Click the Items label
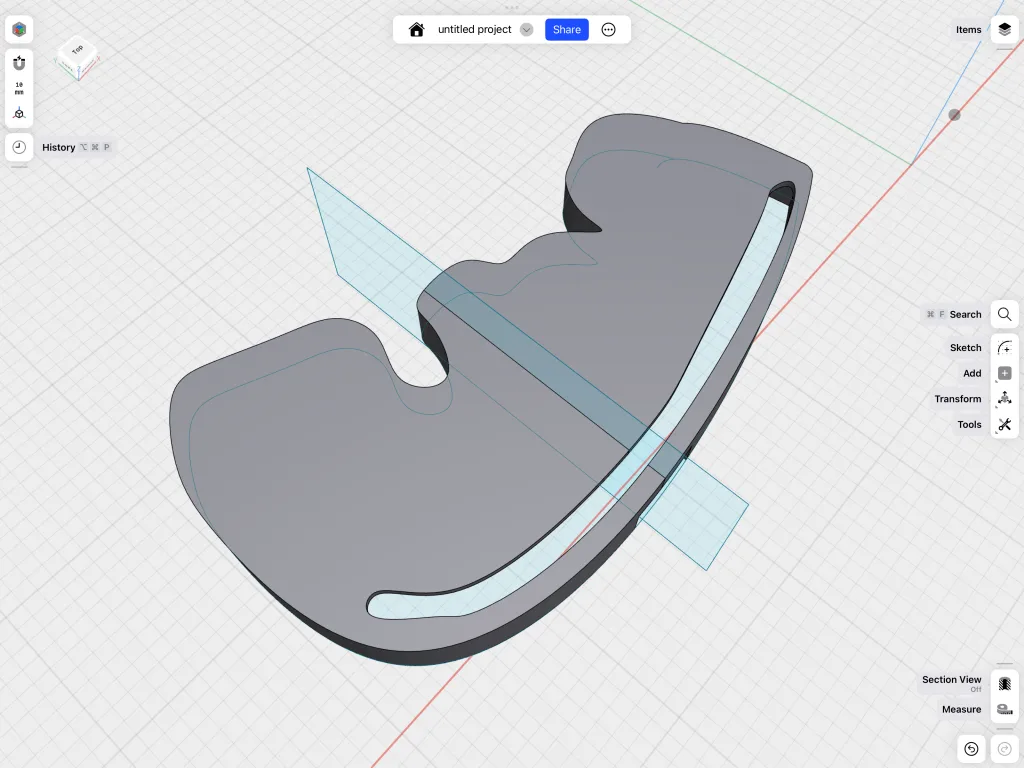The width and height of the screenshot is (1024, 768). [x=968, y=30]
